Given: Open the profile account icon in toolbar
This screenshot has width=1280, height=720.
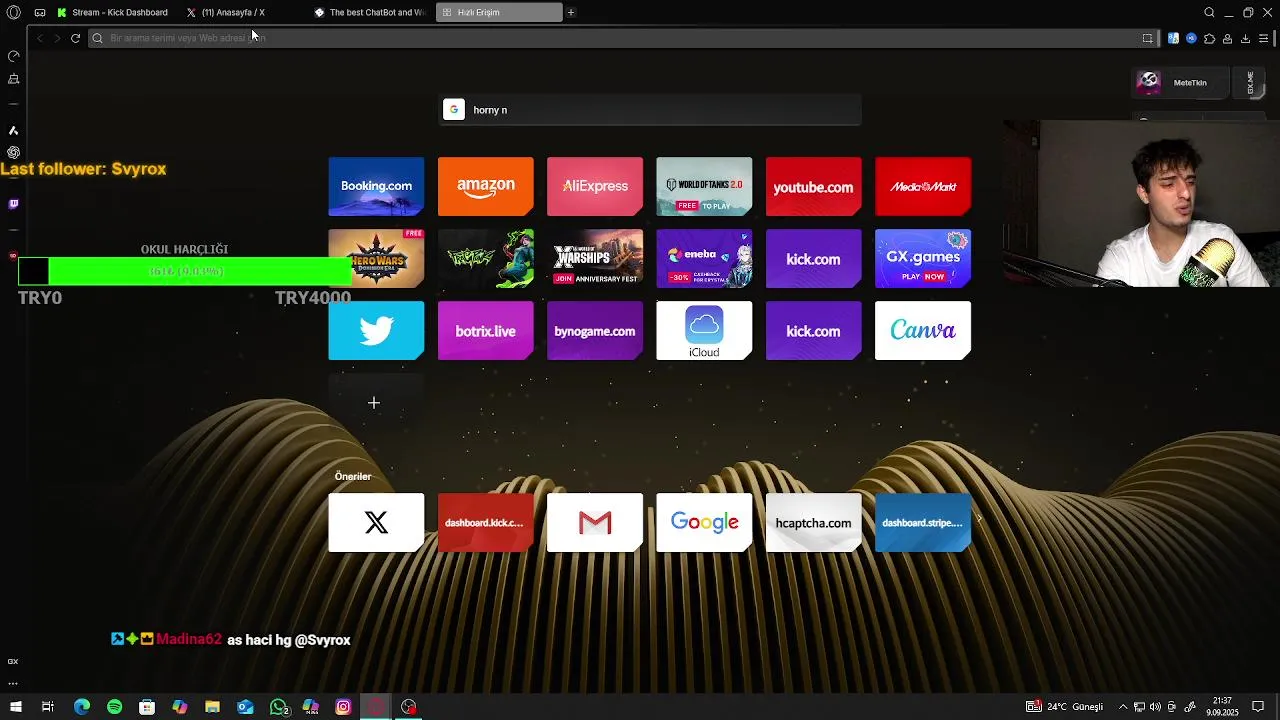Looking at the screenshot, I should pyautogui.click(x=1227, y=38).
